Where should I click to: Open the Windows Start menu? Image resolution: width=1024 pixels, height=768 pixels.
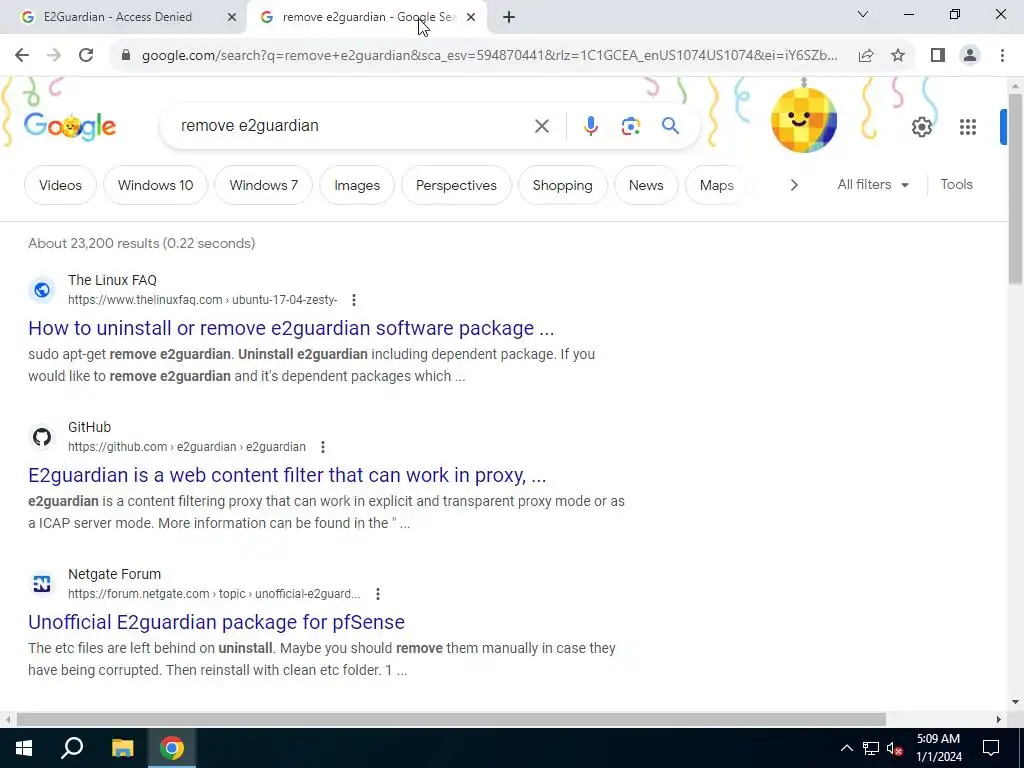pos(24,748)
